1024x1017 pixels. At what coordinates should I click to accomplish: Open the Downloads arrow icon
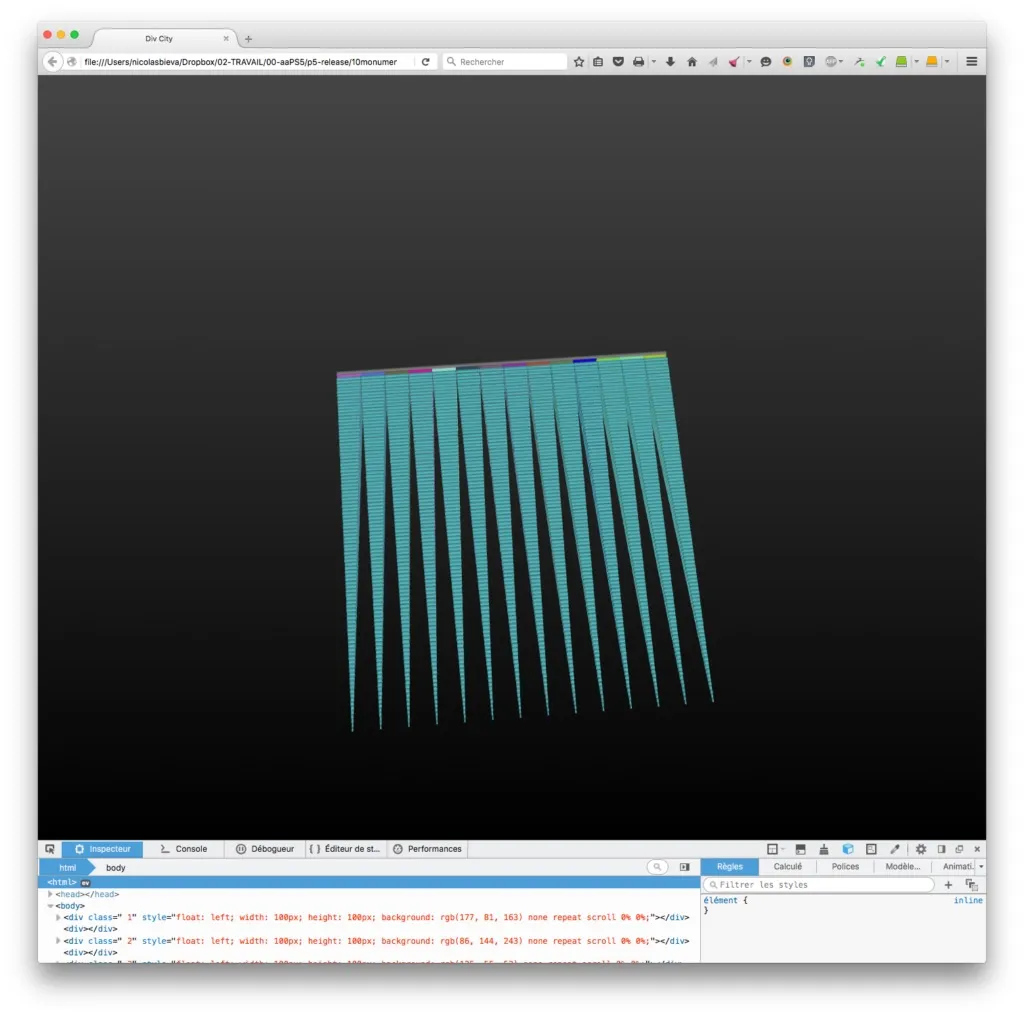tap(670, 62)
